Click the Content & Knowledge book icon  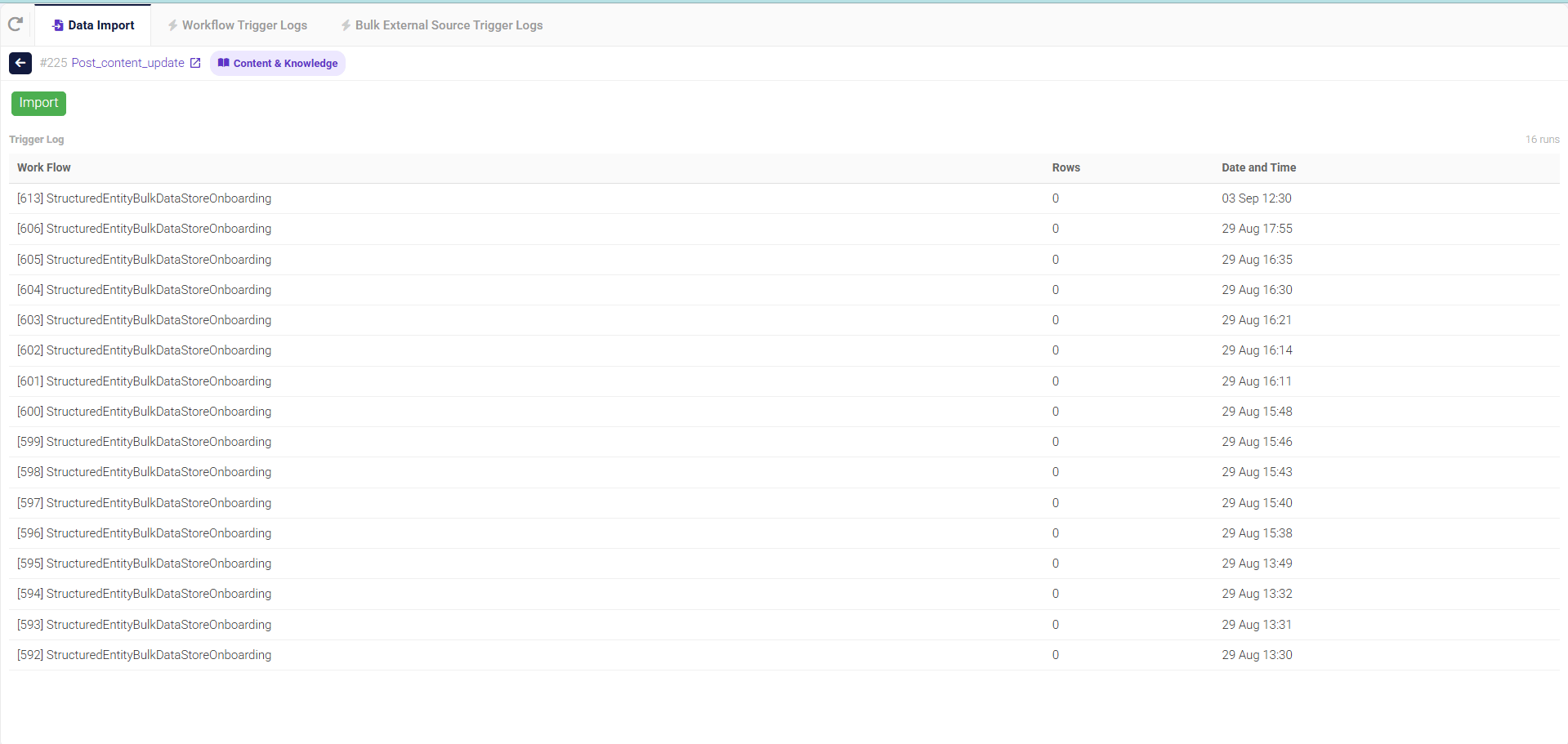223,63
